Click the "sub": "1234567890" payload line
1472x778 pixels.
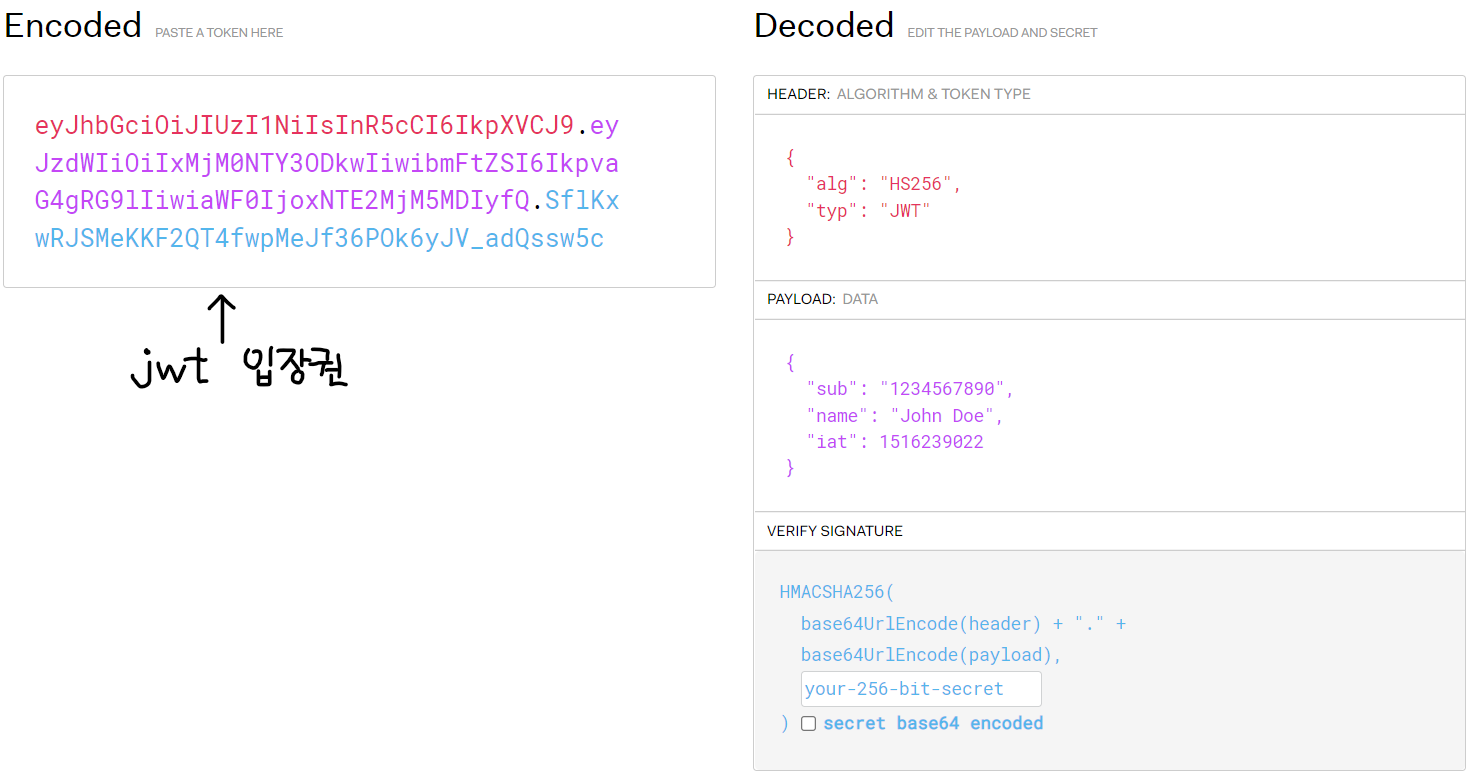tap(911, 389)
